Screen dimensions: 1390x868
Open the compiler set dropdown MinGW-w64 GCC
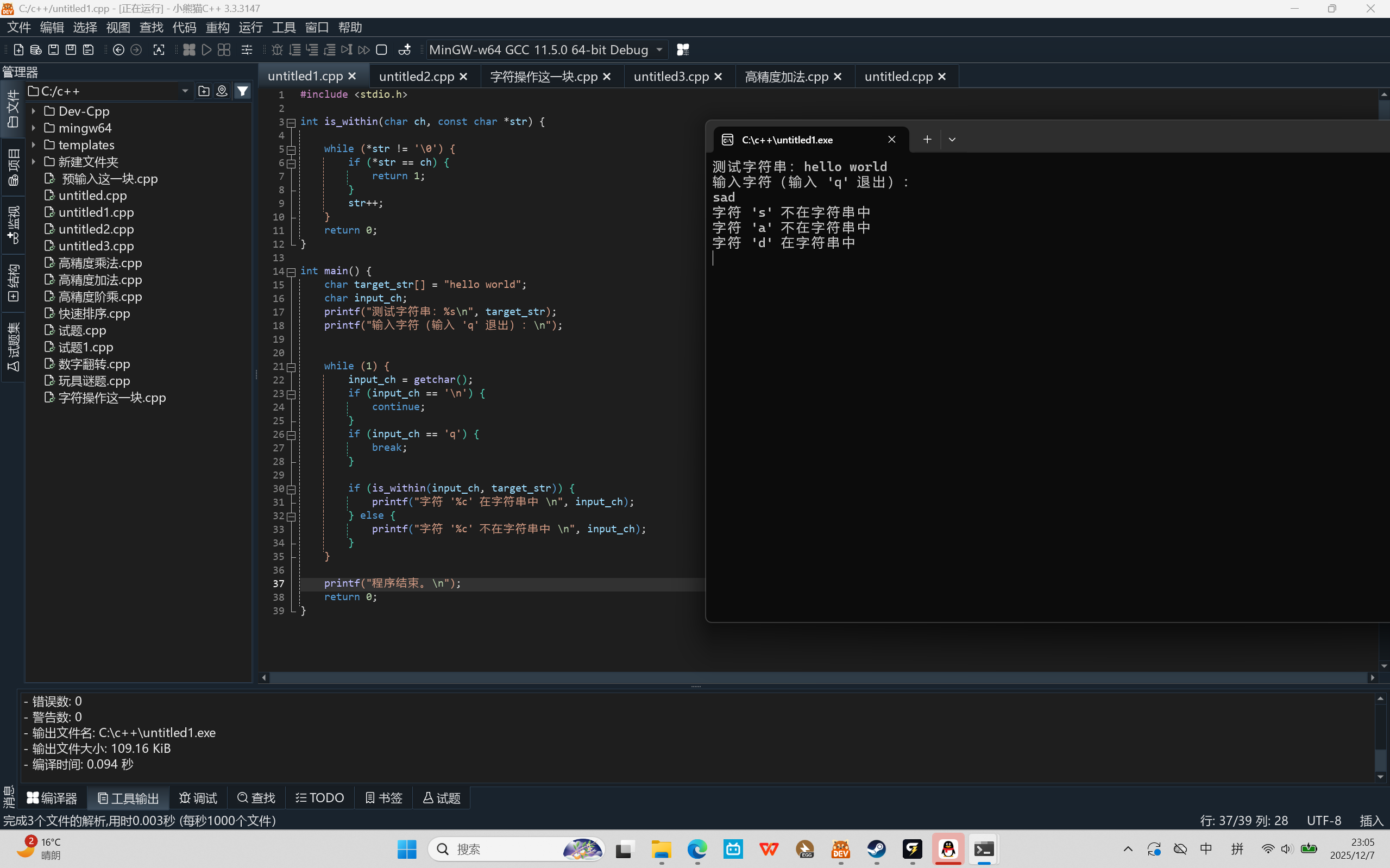point(545,50)
